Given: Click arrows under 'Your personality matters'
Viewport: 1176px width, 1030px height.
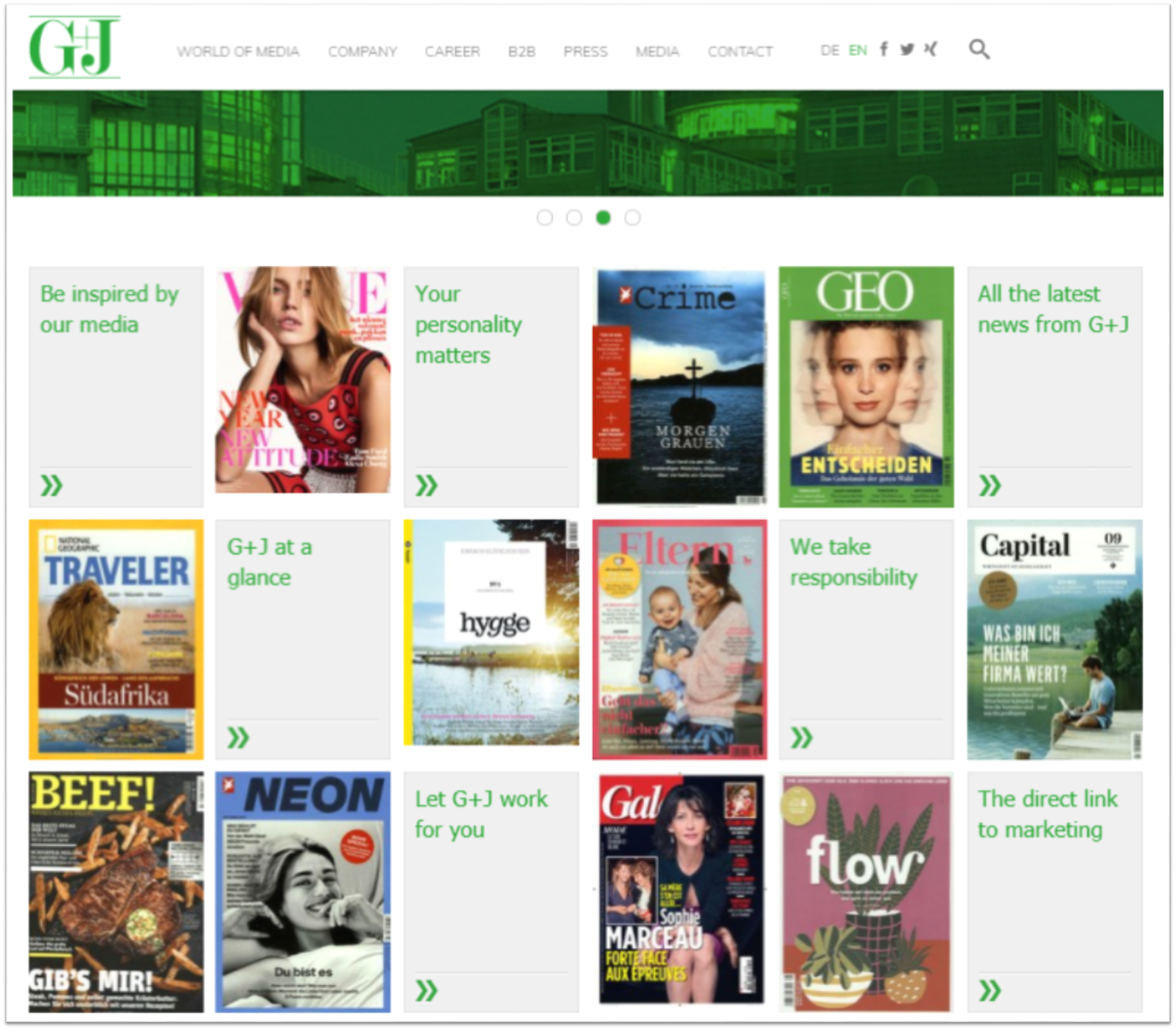Looking at the screenshot, I should [x=427, y=486].
